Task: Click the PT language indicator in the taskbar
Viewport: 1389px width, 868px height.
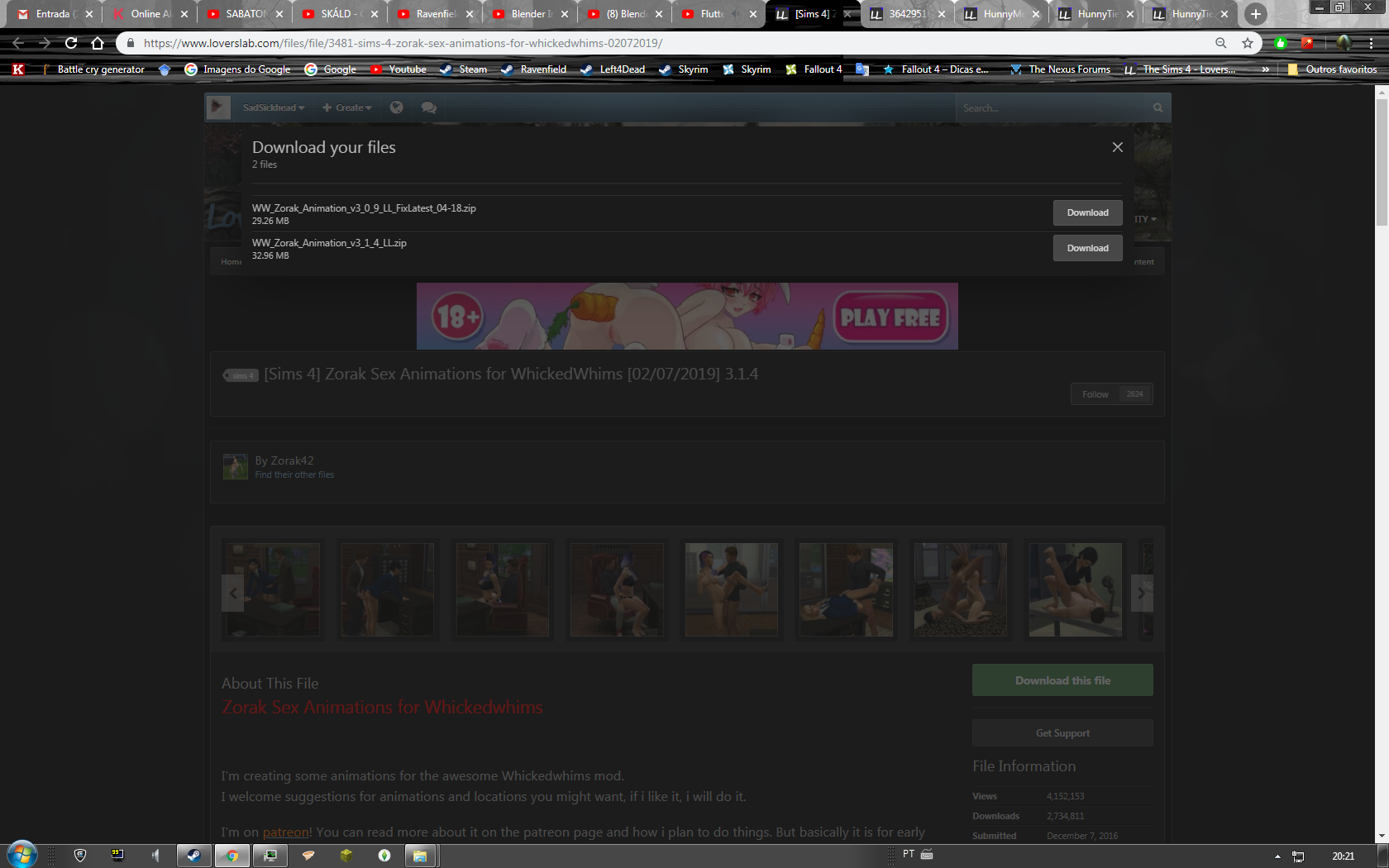Action: [909, 854]
